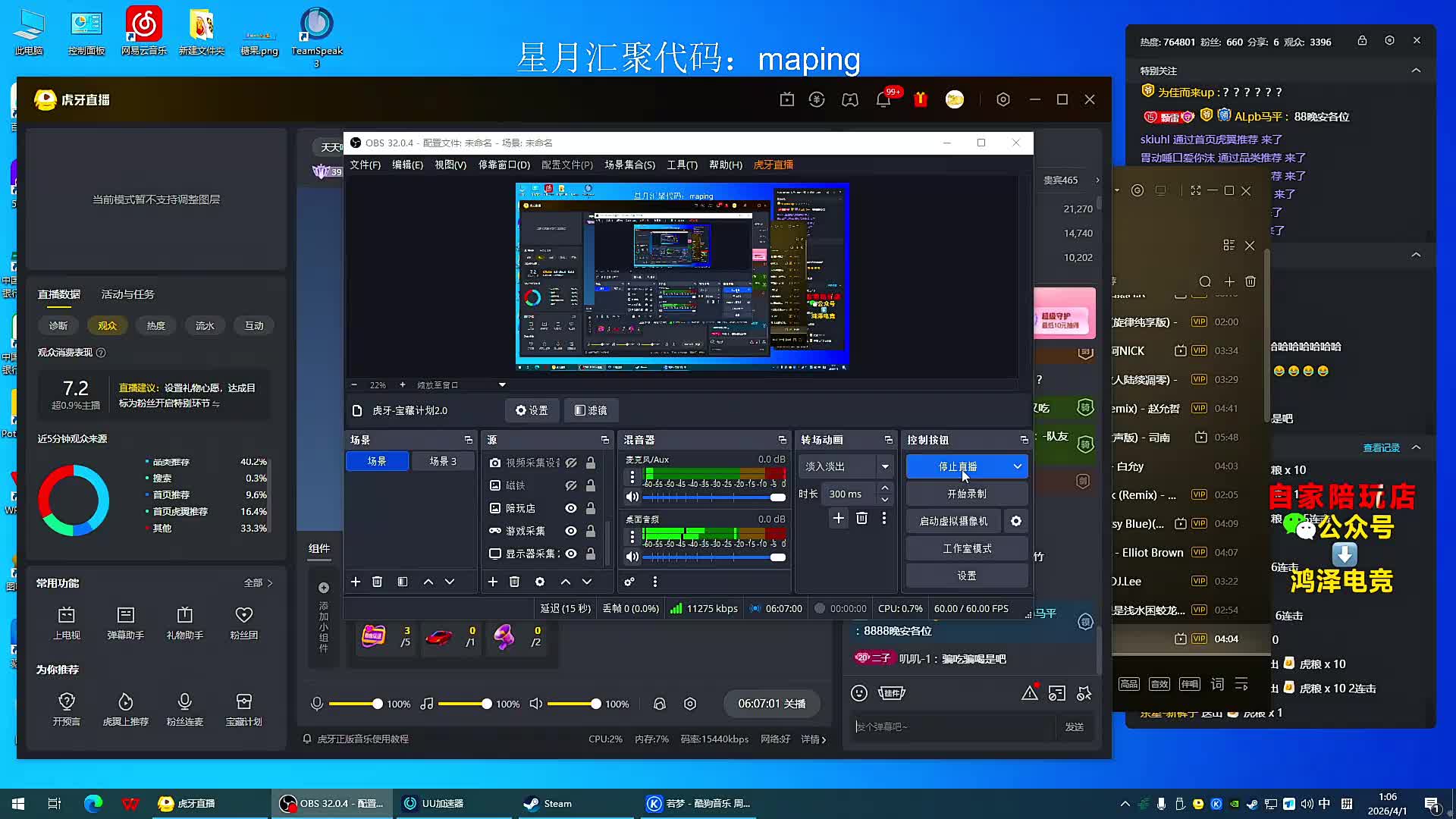Click the 工作室模式 button
Screen dimensions: 1456x819
(966, 548)
